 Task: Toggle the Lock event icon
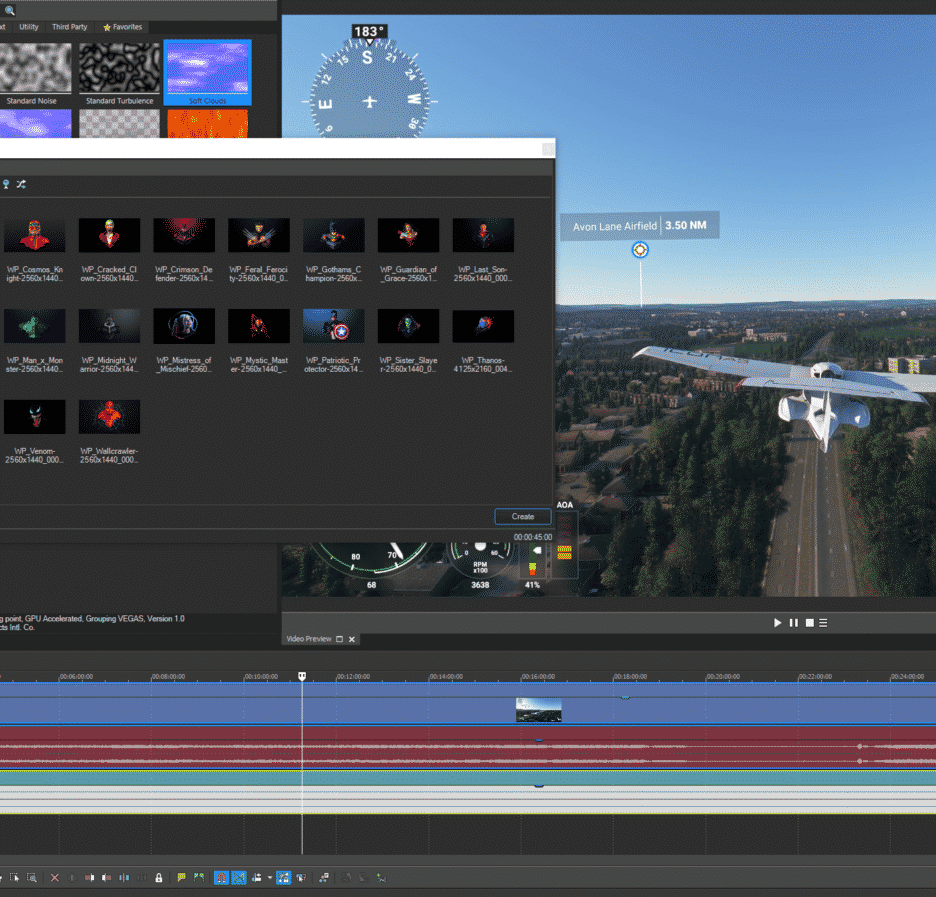tap(159, 878)
